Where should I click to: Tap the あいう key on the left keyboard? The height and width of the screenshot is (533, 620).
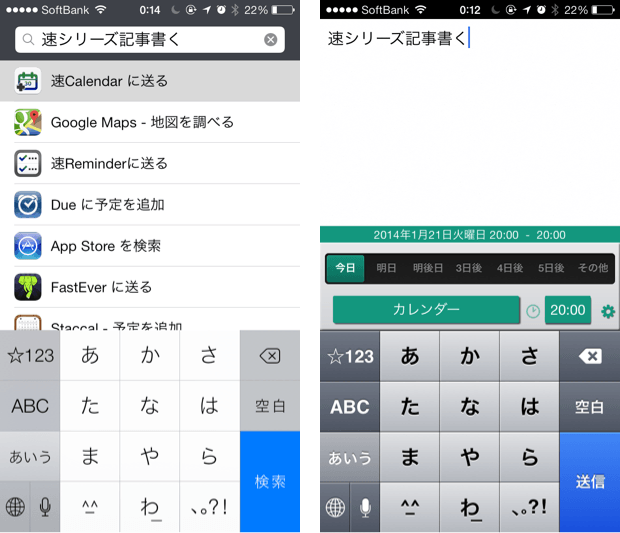[30, 457]
